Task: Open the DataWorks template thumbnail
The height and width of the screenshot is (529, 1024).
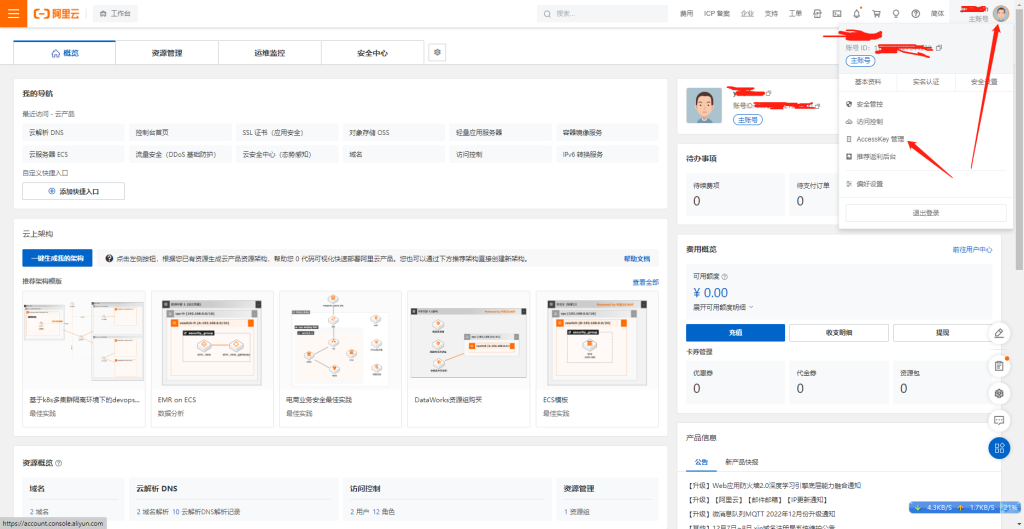Action: click(469, 340)
